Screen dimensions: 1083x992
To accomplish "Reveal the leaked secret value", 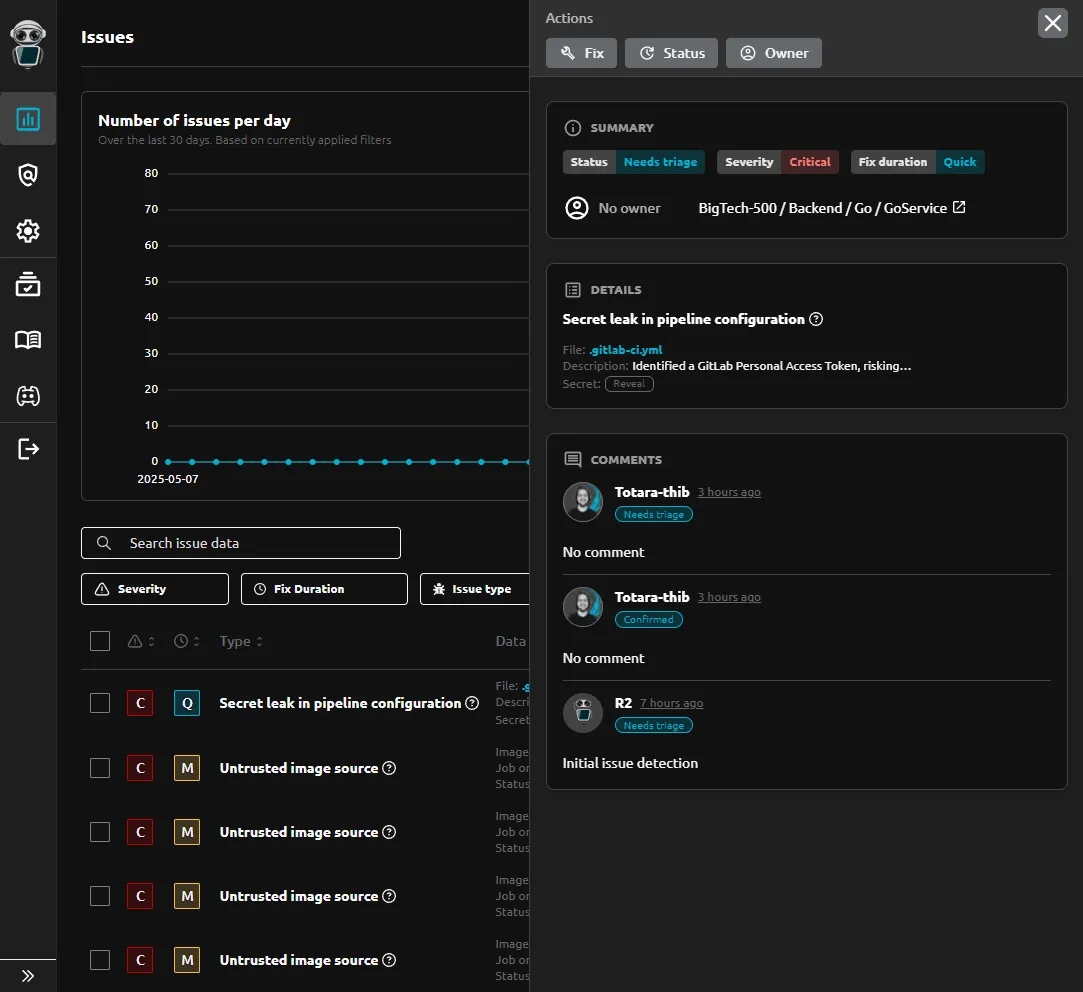I will (x=629, y=383).
